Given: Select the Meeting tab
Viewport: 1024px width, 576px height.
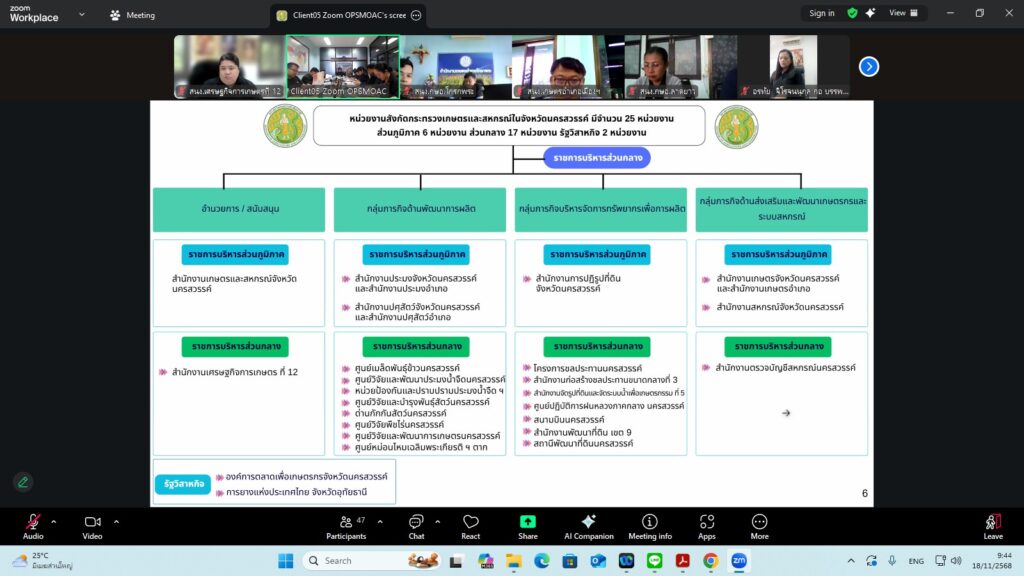Looking at the screenshot, I should point(133,15).
